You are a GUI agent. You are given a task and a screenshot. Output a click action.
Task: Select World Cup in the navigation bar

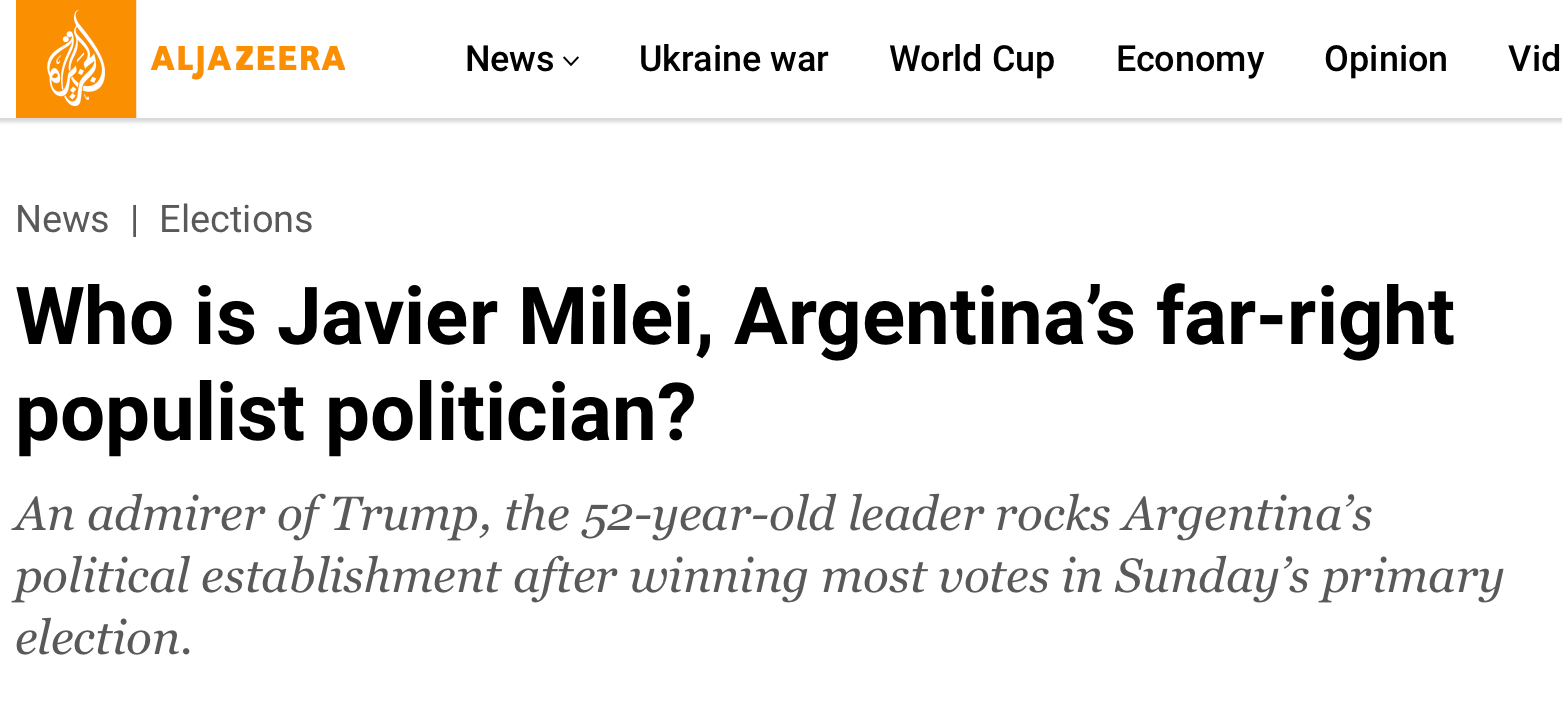(971, 60)
